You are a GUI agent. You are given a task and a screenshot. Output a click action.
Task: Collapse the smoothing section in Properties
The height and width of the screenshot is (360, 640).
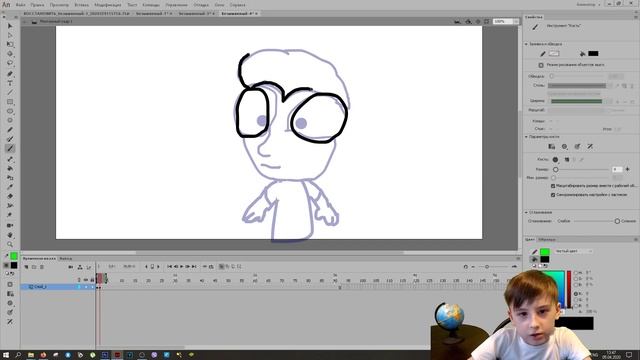[x=526, y=212]
